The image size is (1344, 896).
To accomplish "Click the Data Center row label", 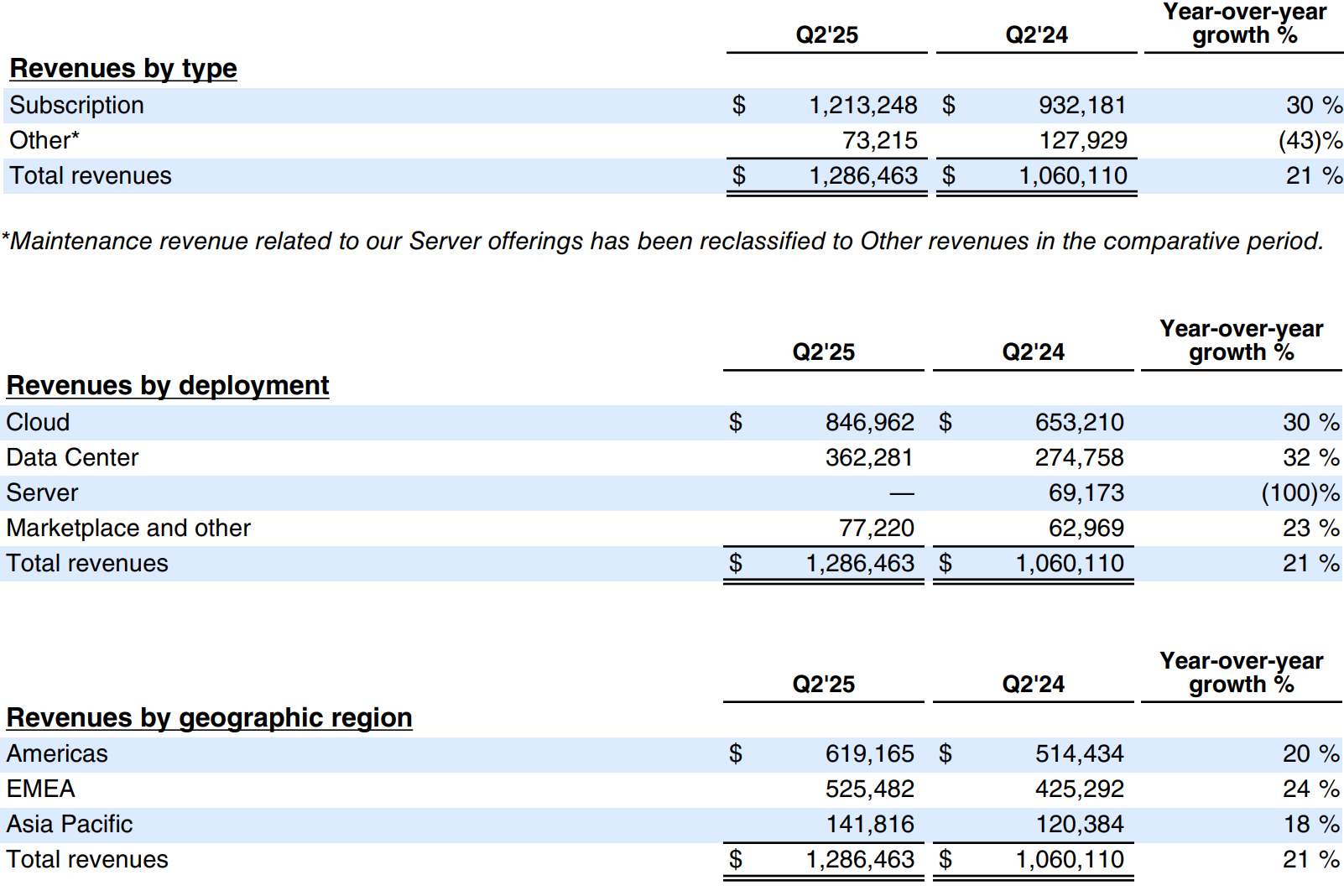I will [72, 457].
